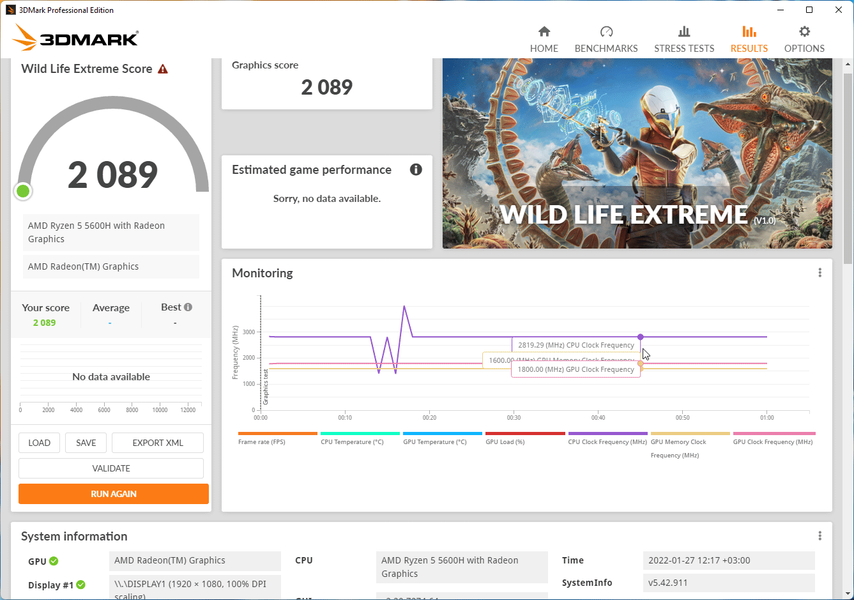Open Monitoring panel three-dot menu
Screen dimensions: 854x600
coord(820,273)
